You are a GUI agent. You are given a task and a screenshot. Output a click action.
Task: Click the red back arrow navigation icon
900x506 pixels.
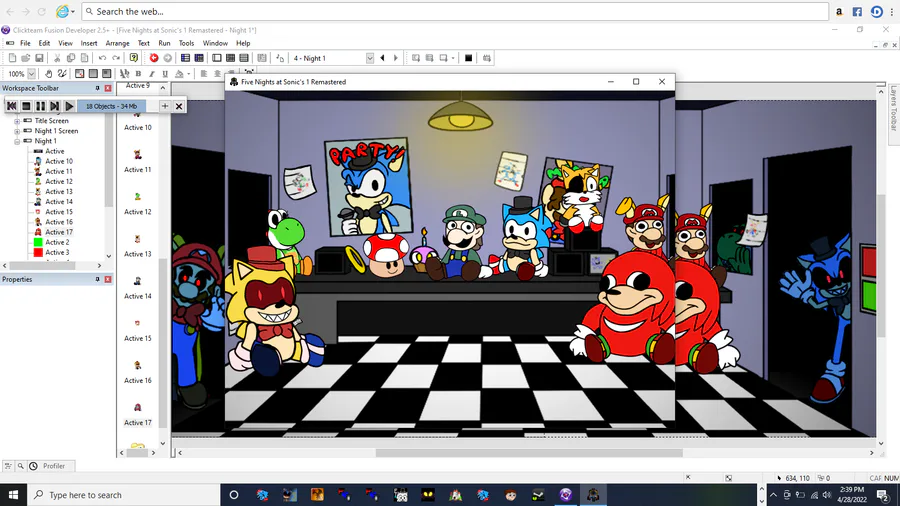[154, 58]
